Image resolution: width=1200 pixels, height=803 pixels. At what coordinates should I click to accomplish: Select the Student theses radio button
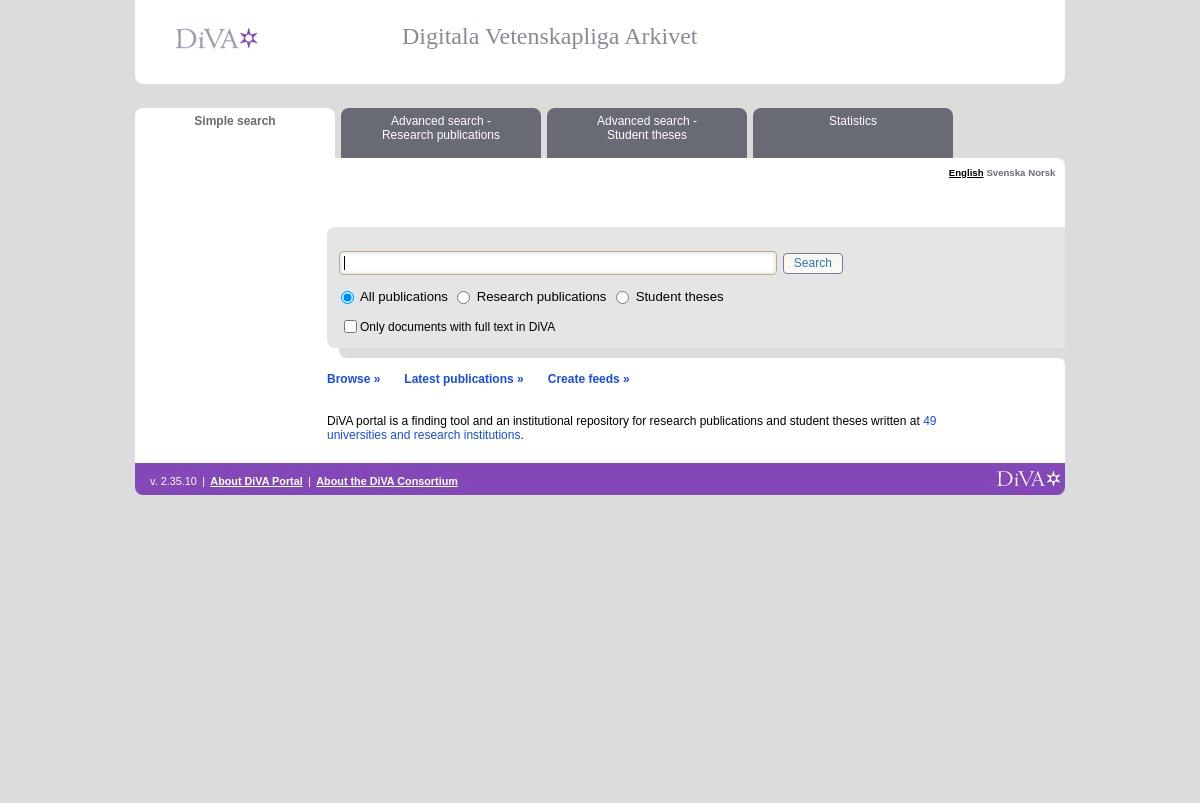[622, 297]
